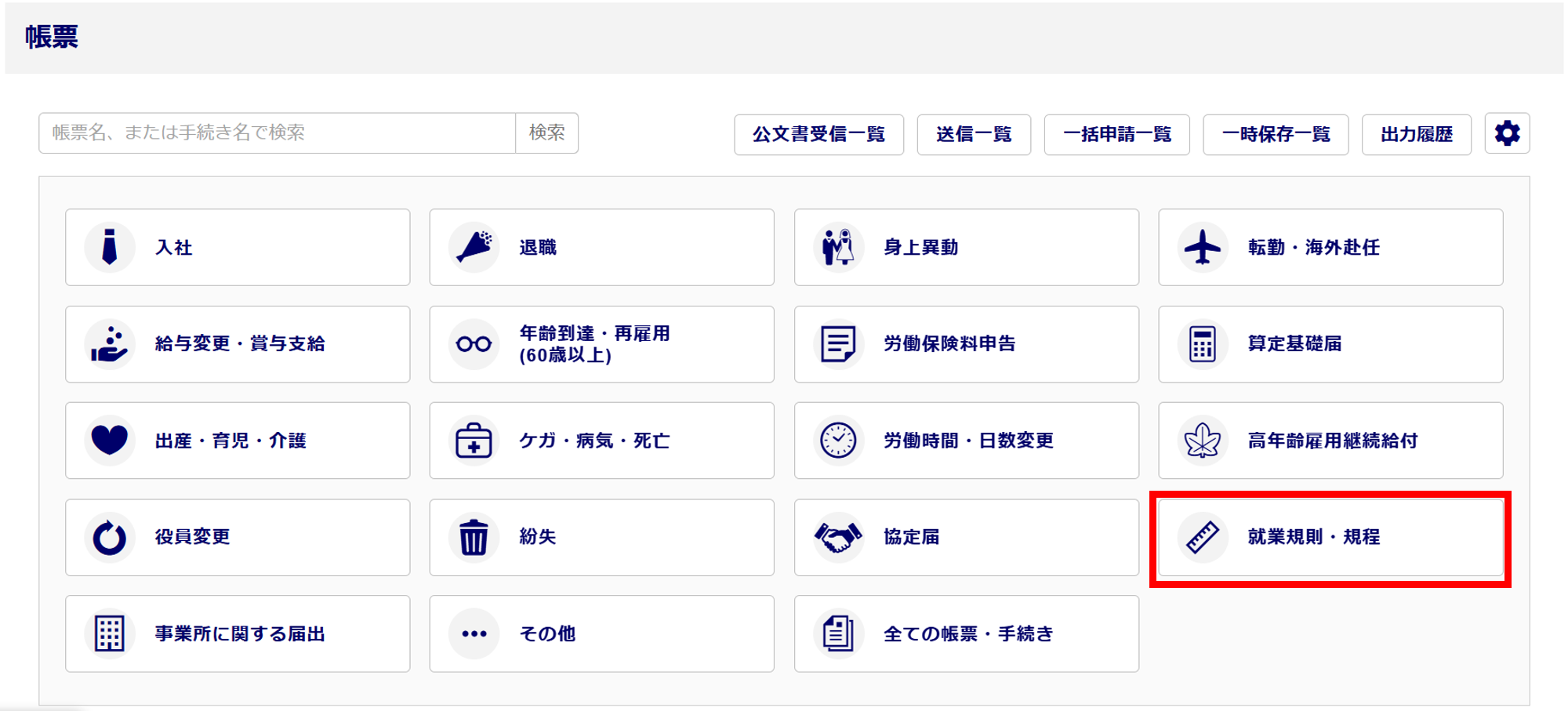The width and height of the screenshot is (1568, 711).
Task: Click the document icon for 労働保険料申告
Action: [838, 344]
